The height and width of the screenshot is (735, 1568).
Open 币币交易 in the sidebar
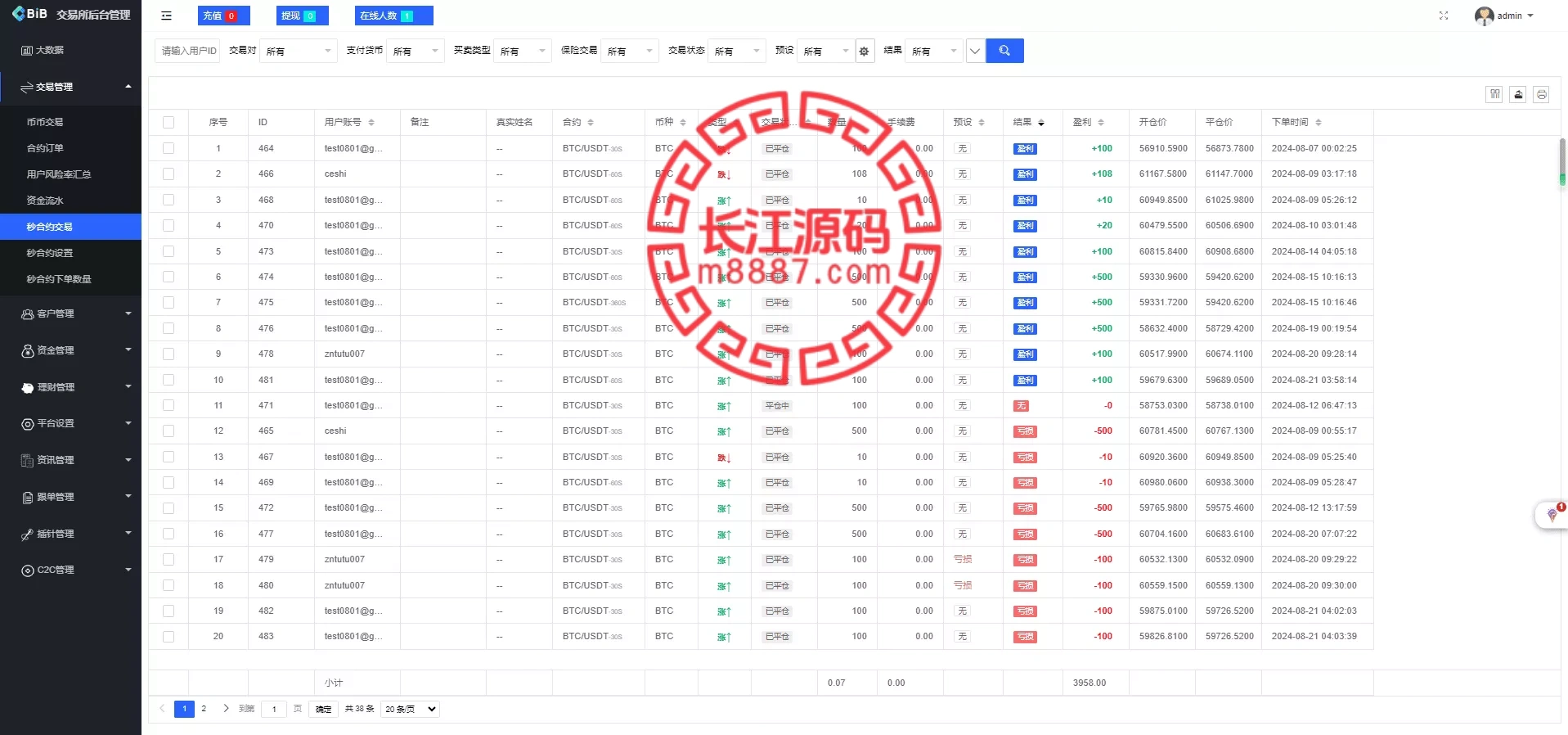coord(70,122)
